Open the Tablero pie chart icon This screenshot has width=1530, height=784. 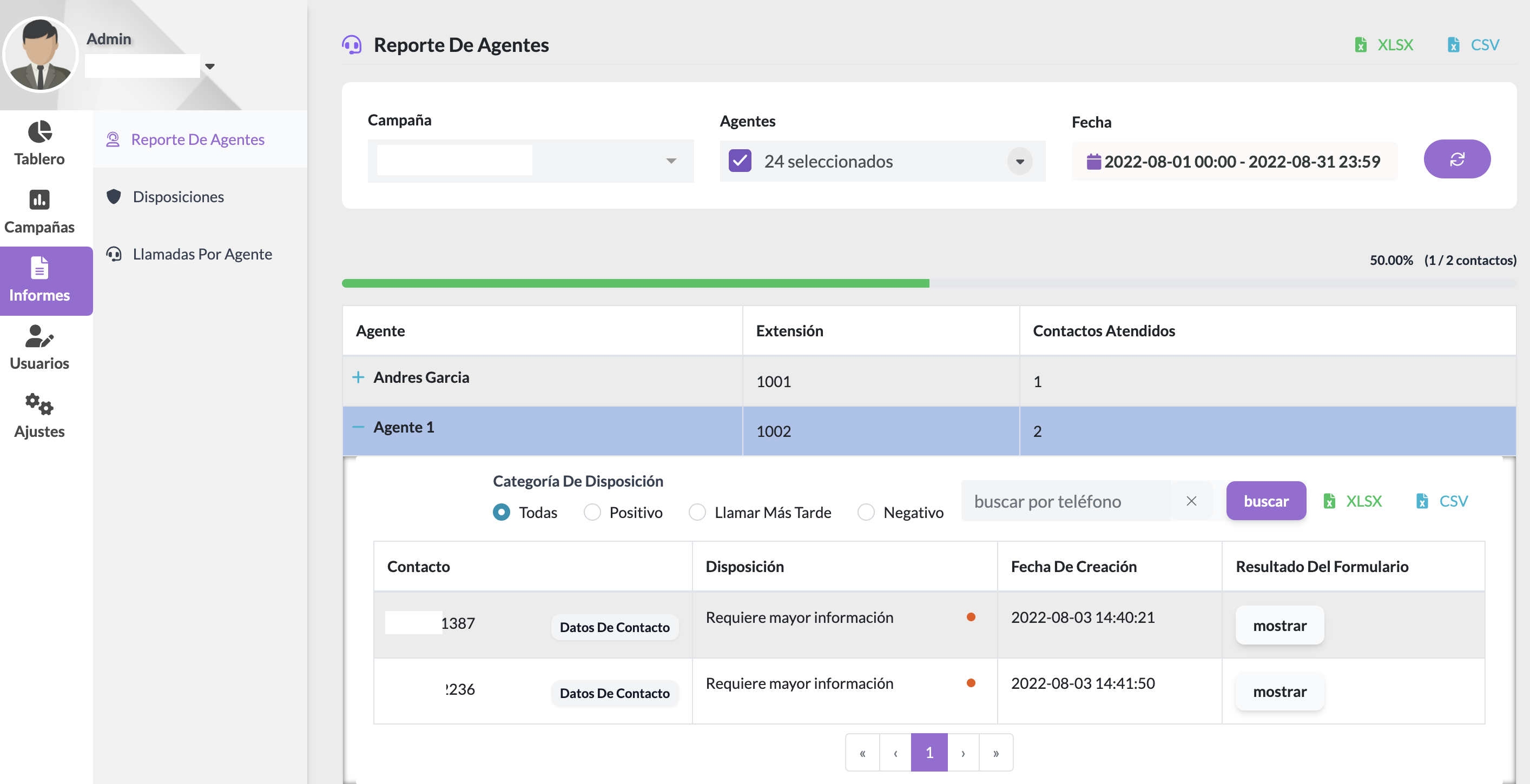pos(40,132)
